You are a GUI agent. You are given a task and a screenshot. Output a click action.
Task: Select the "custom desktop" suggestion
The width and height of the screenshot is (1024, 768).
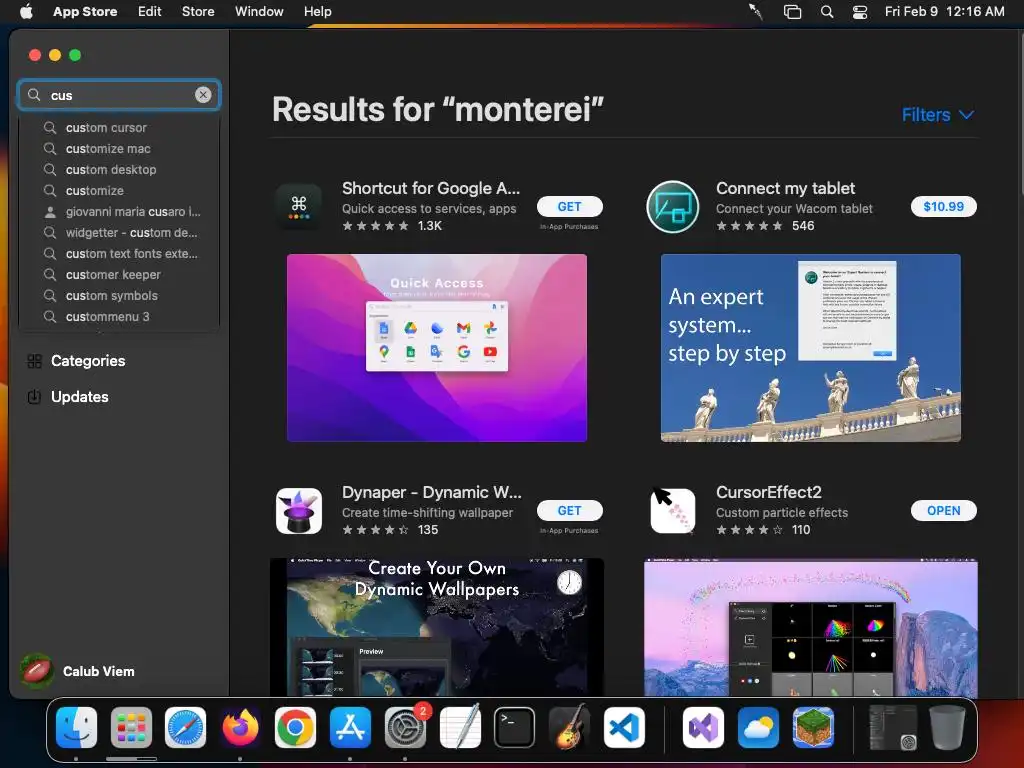(x=119, y=170)
